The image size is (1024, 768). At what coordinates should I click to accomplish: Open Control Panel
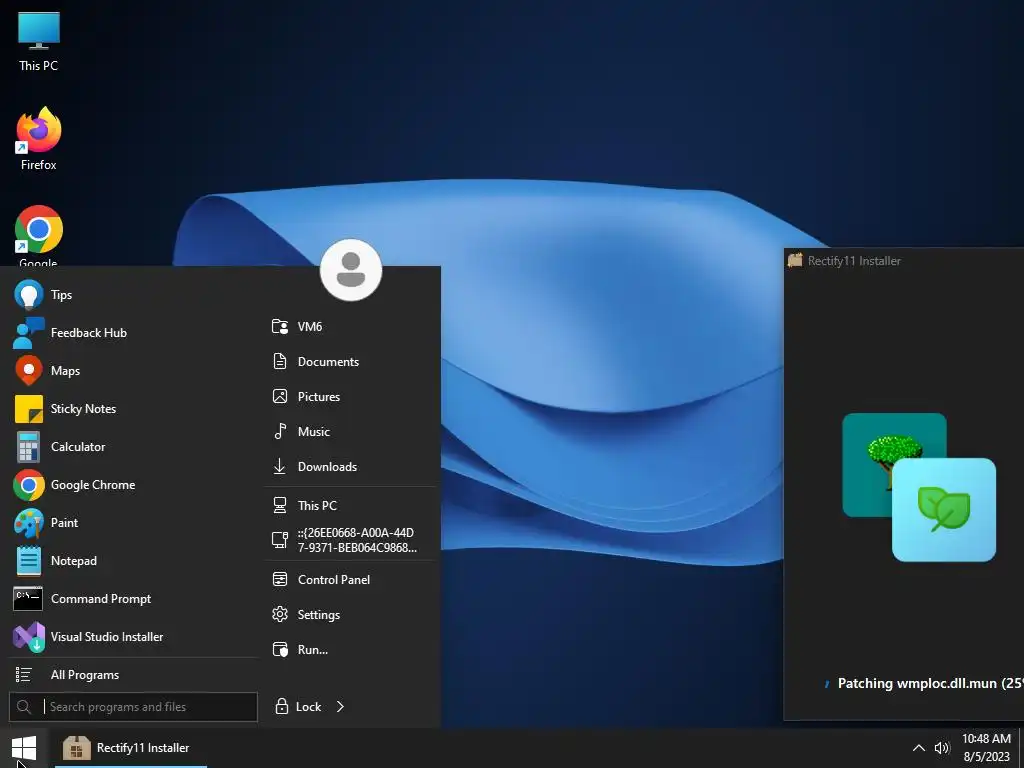tap(351, 579)
